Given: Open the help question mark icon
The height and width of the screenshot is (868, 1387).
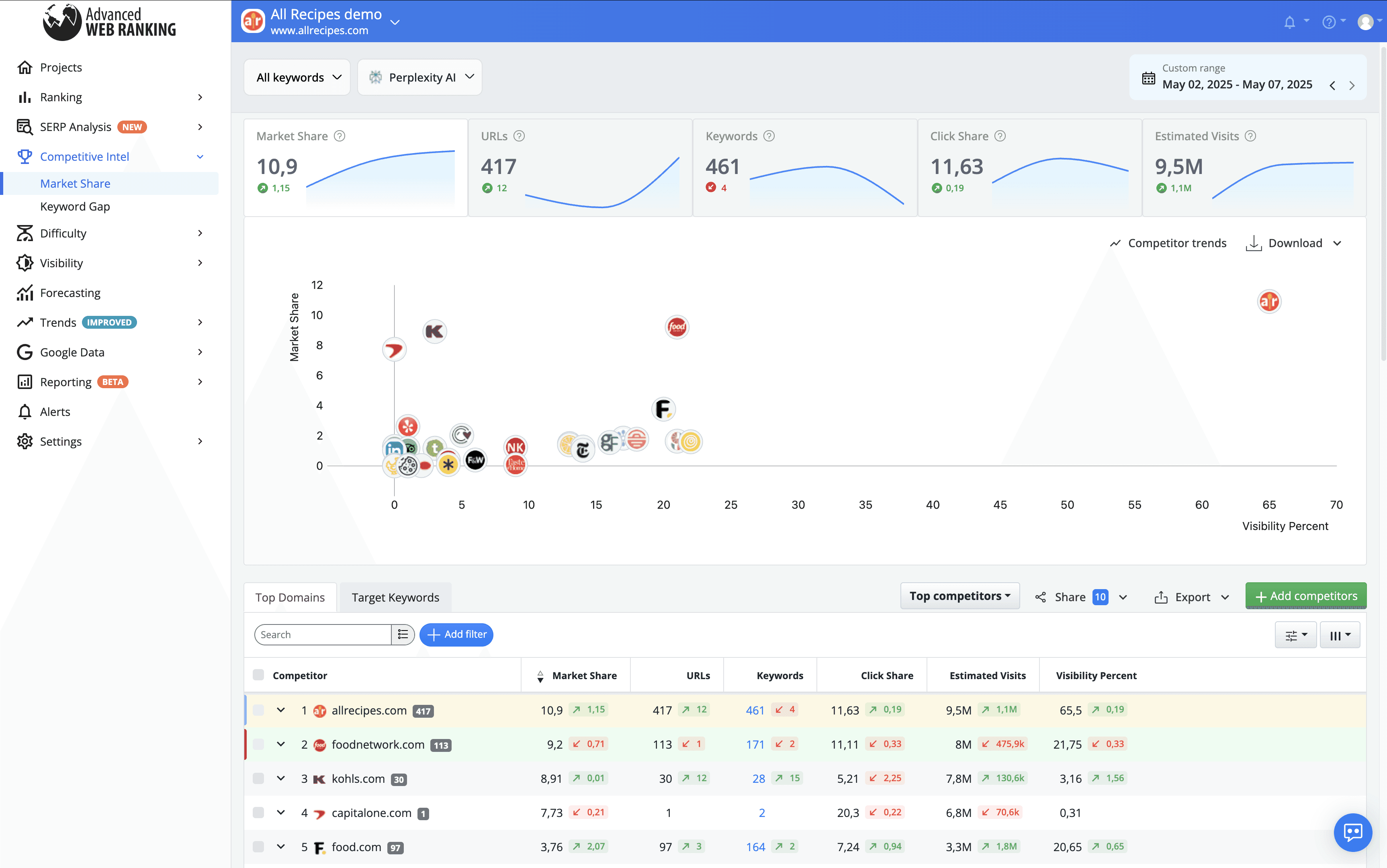Looking at the screenshot, I should [1328, 23].
